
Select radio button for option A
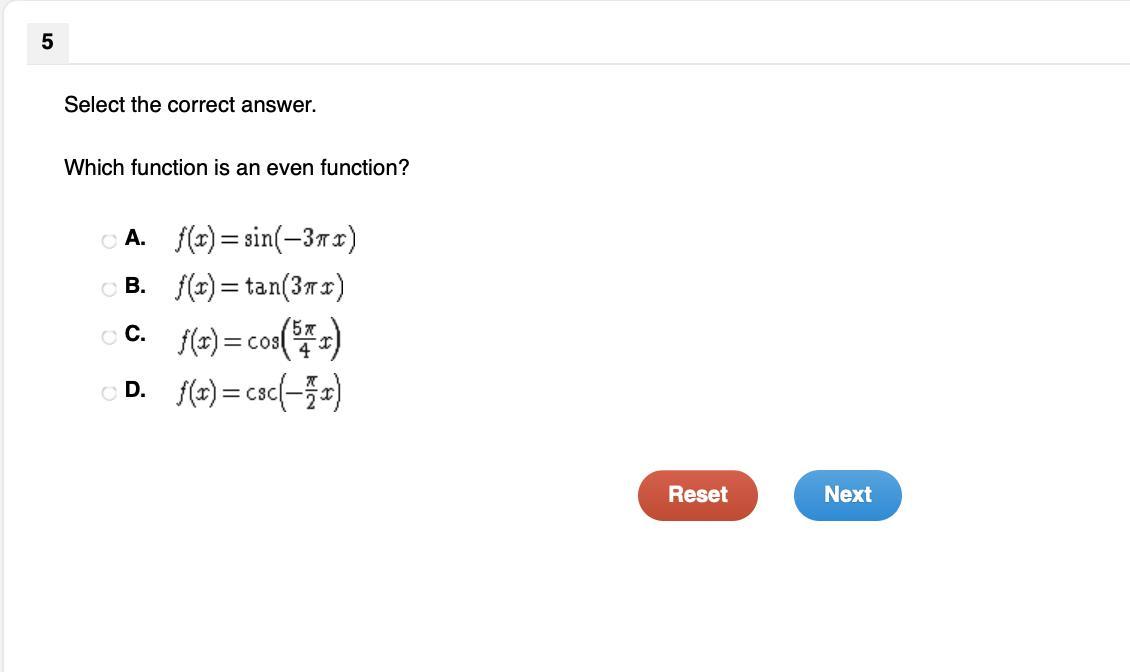click(109, 241)
